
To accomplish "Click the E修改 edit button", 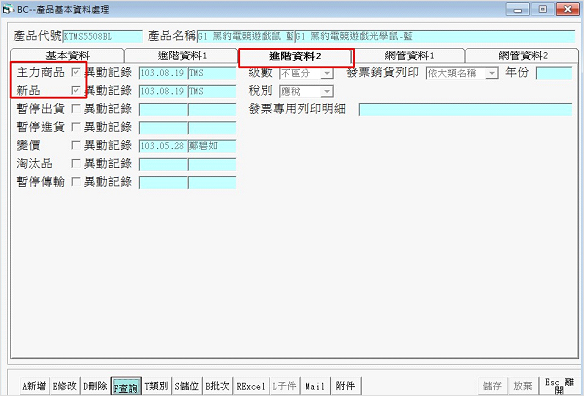I will [64, 386].
